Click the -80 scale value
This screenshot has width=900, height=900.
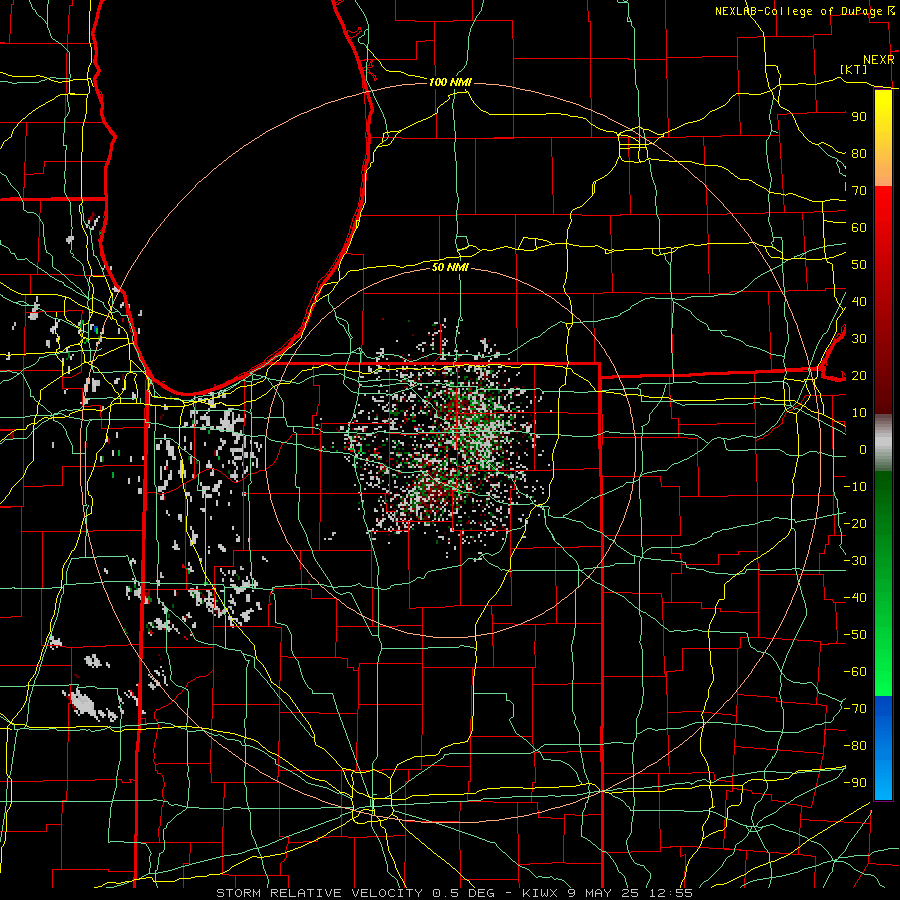tap(855, 746)
